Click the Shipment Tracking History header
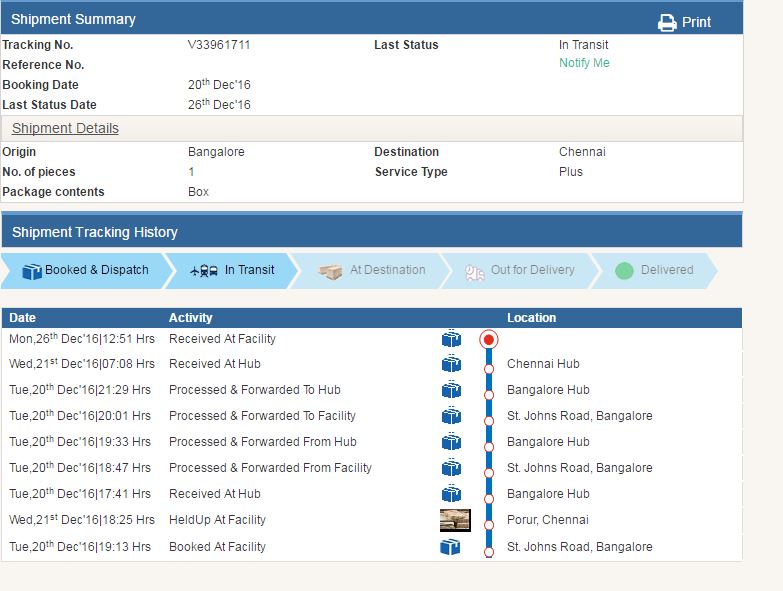Viewport: 783px width, 591px height. pyautogui.click(x=95, y=232)
